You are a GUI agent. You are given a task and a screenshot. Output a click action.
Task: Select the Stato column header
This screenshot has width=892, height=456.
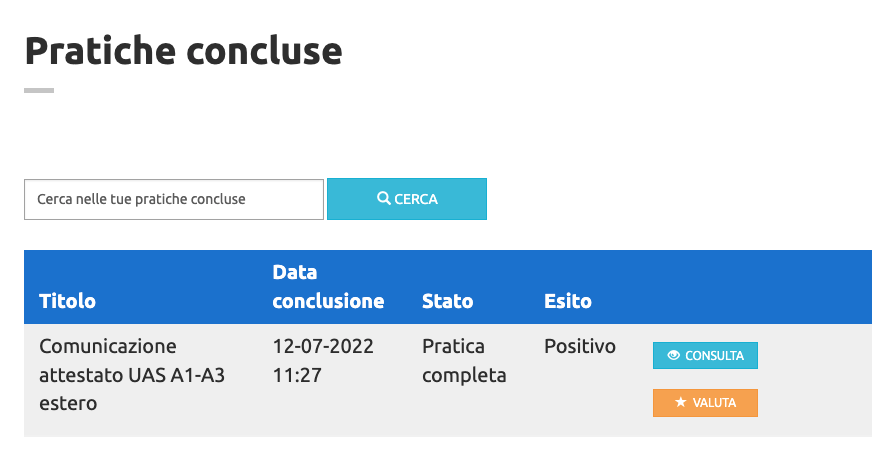pyautogui.click(x=447, y=301)
